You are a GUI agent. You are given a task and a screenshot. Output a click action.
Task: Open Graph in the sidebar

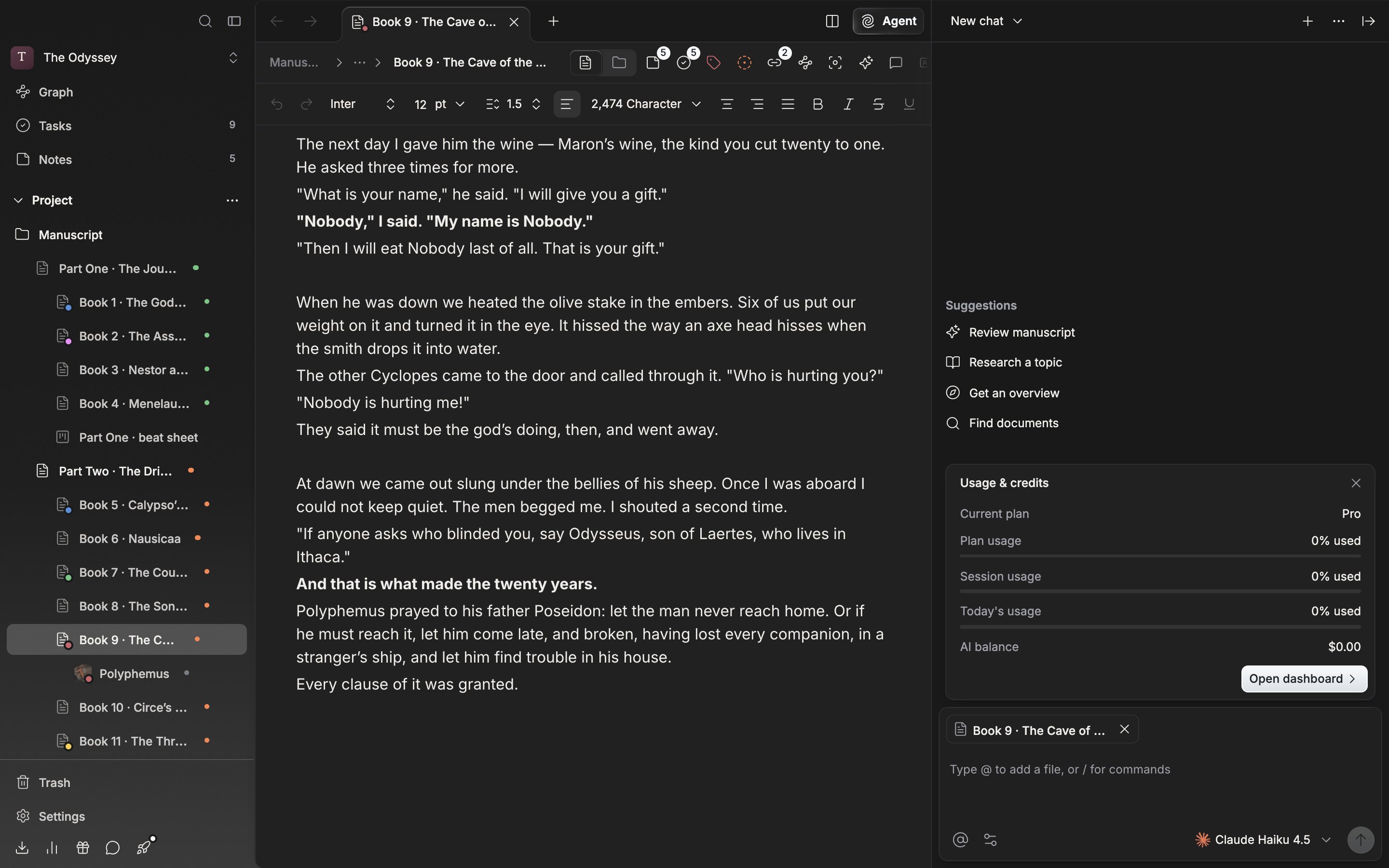click(x=126, y=92)
